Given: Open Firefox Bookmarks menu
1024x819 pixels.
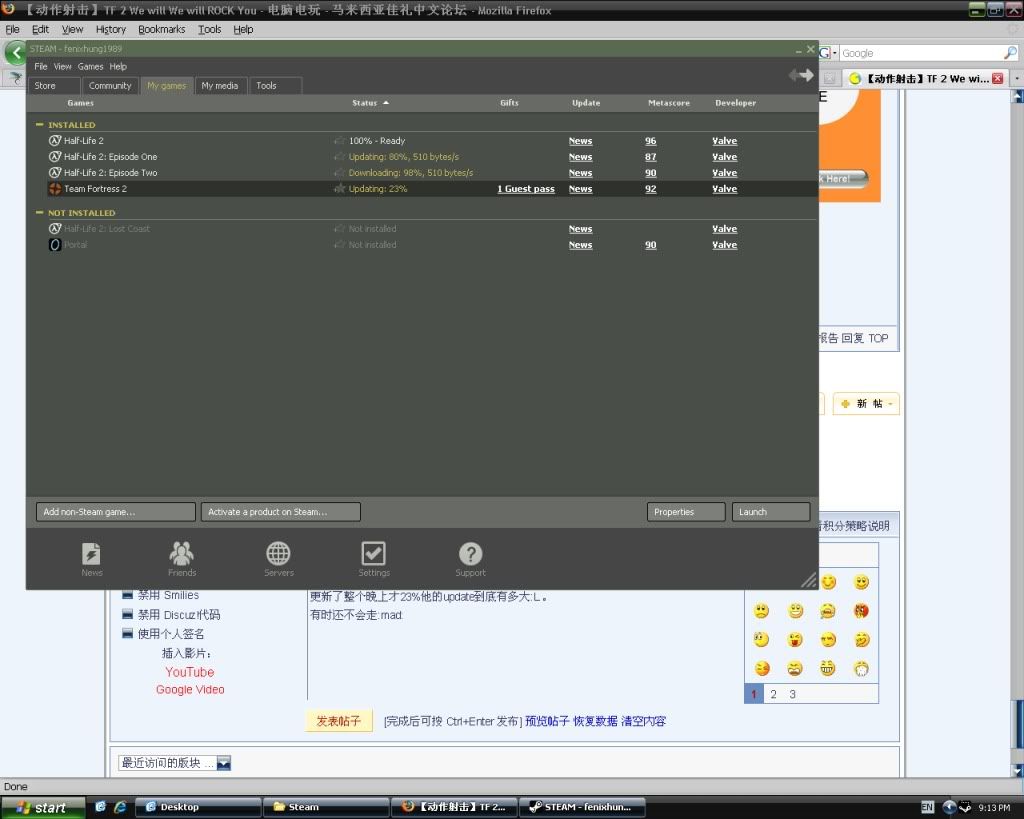Looking at the screenshot, I should coord(161,29).
